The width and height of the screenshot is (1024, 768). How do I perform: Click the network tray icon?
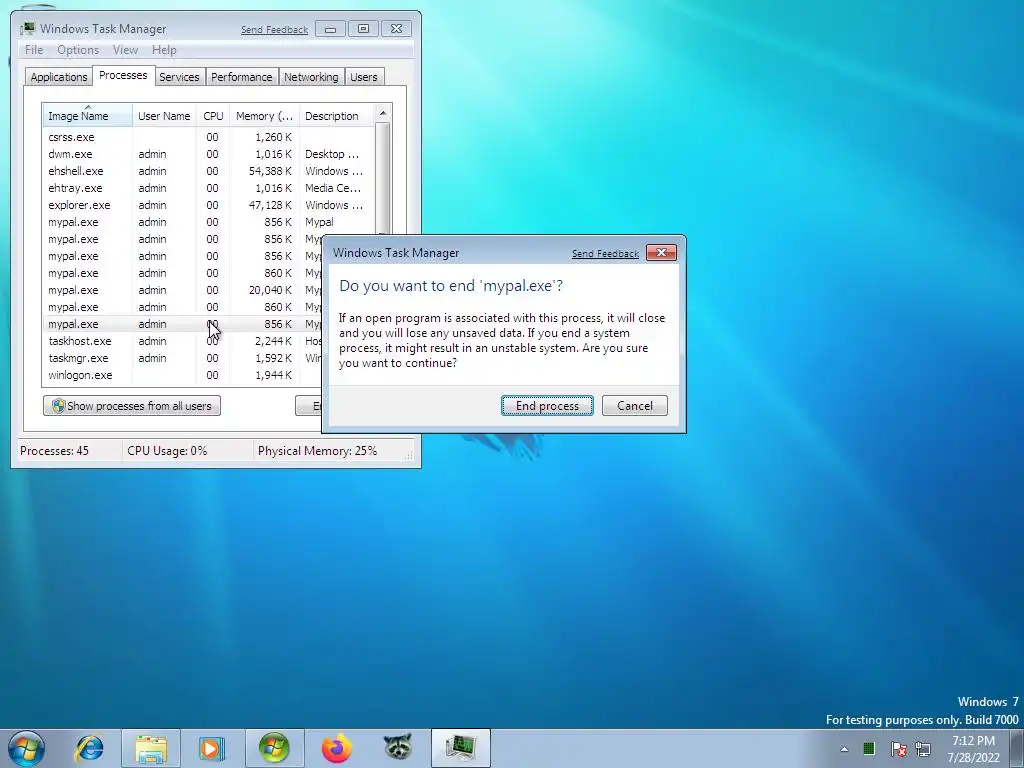923,749
